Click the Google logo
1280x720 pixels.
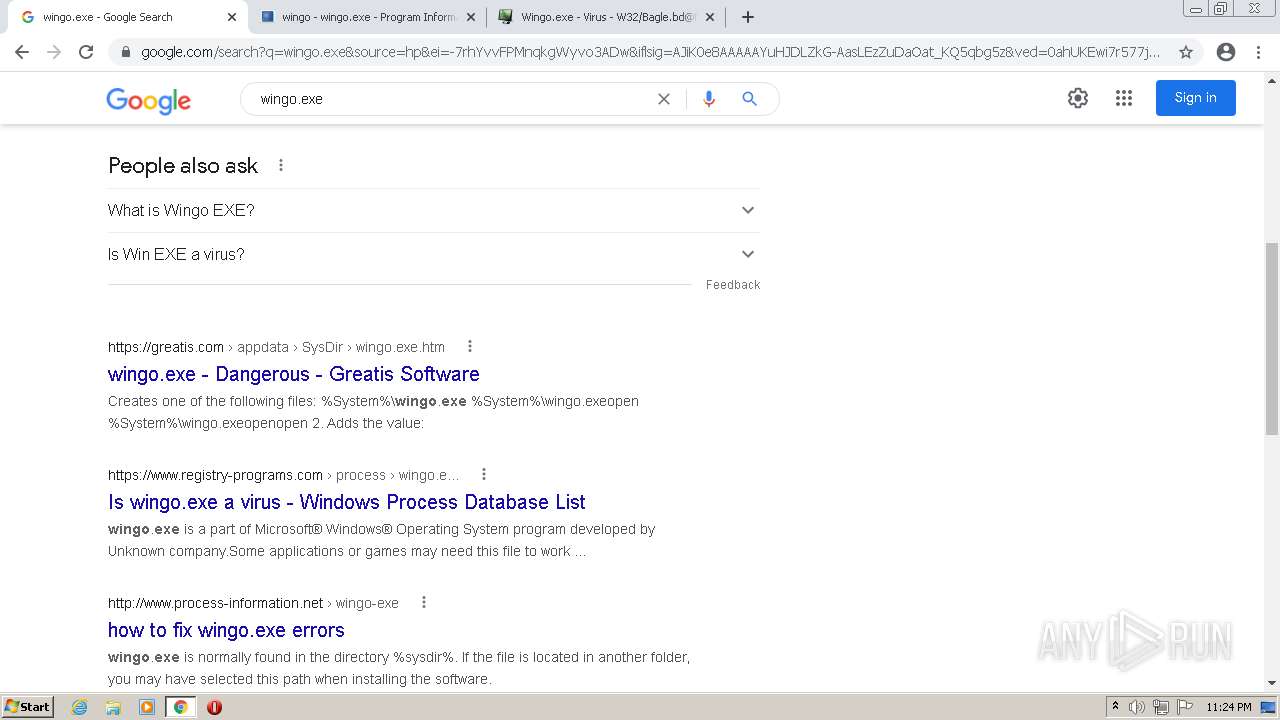point(148,100)
